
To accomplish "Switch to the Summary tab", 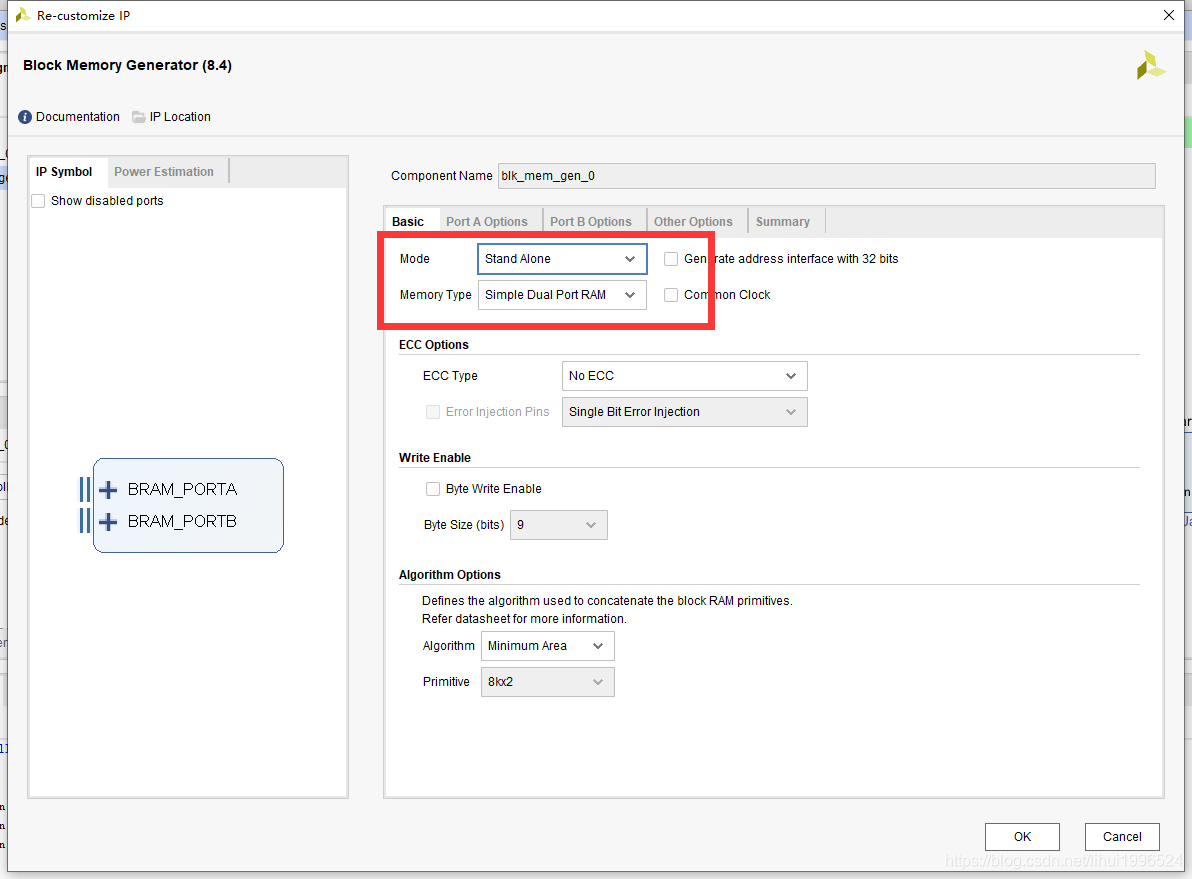I will tap(784, 220).
